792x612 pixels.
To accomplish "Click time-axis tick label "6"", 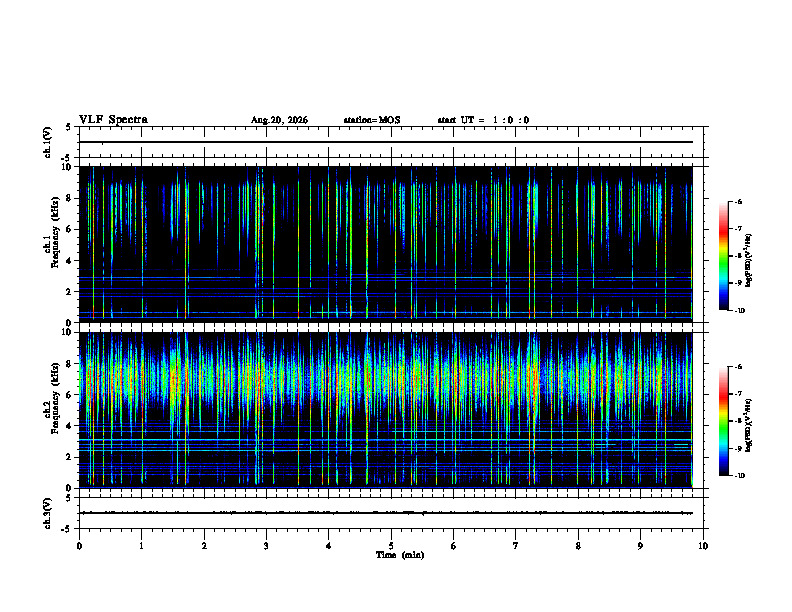I will click(453, 546).
